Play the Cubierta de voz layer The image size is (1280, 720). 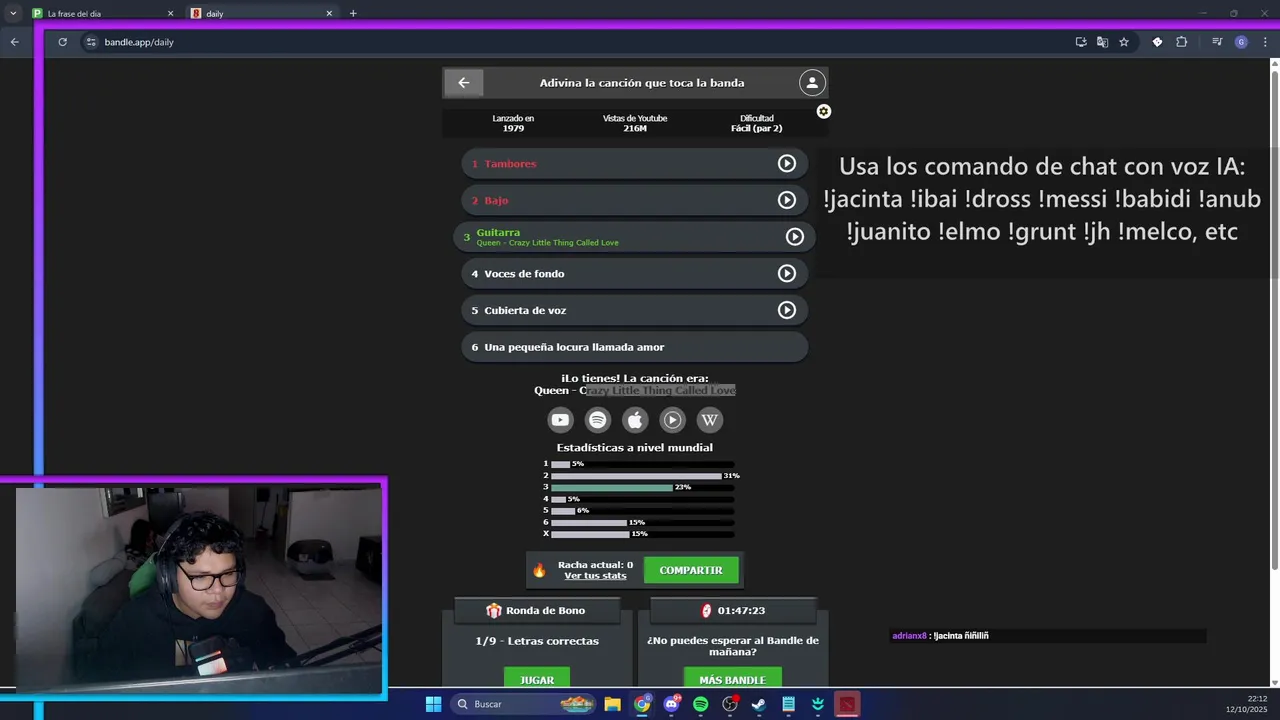coord(787,310)
